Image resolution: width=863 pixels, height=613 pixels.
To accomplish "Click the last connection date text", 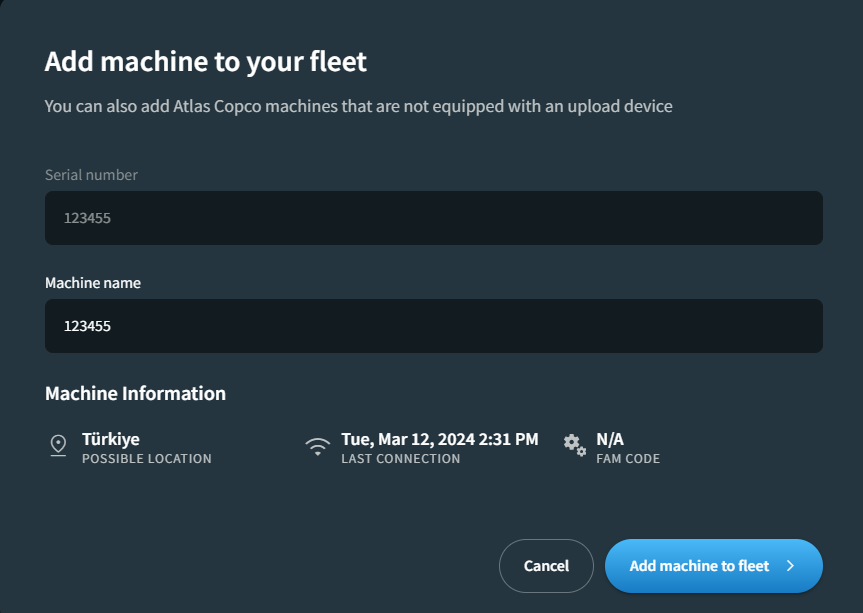I will [x=439, y=439].
